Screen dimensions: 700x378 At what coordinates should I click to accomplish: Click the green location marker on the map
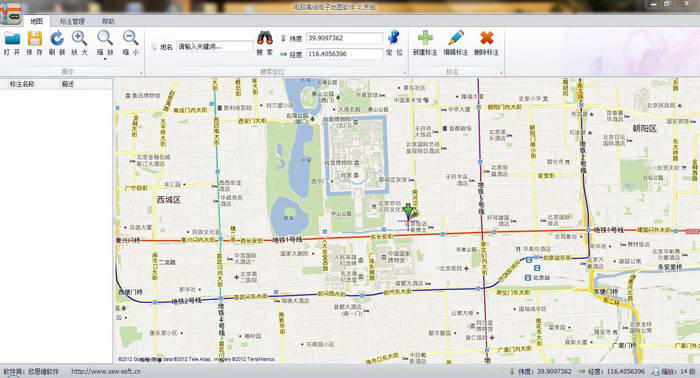(408, 211)
